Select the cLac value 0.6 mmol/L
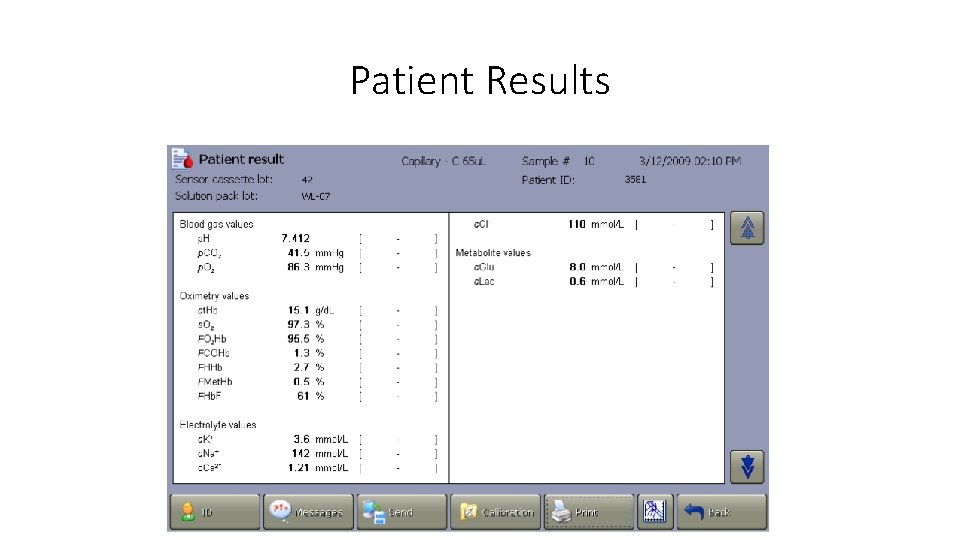The height and width of the screenshot is (540, 960). pyautogui.click(x=596, y=282)
